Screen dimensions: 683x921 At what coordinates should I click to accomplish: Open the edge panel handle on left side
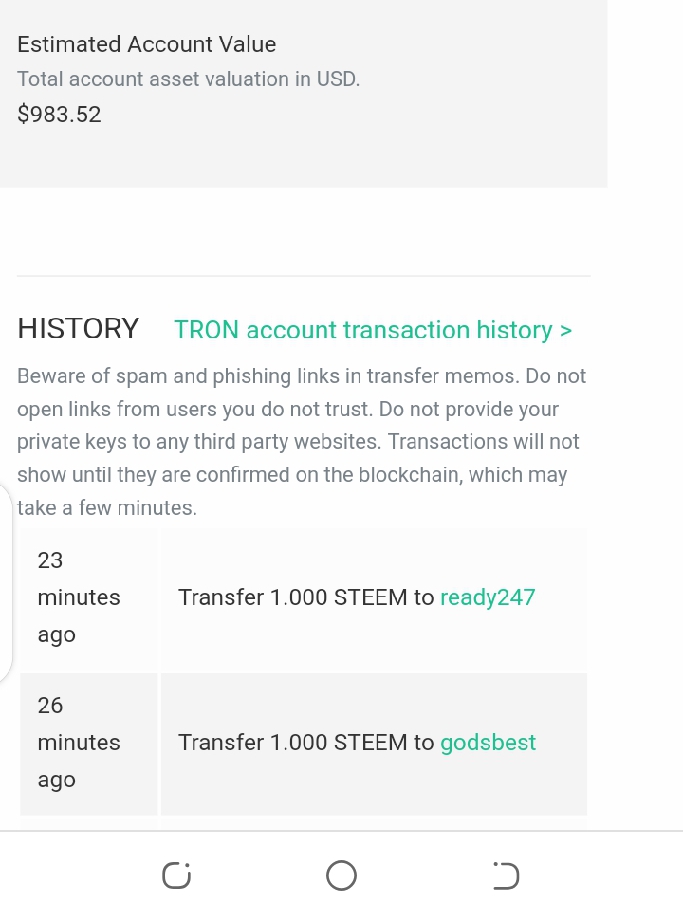(5, 585)
